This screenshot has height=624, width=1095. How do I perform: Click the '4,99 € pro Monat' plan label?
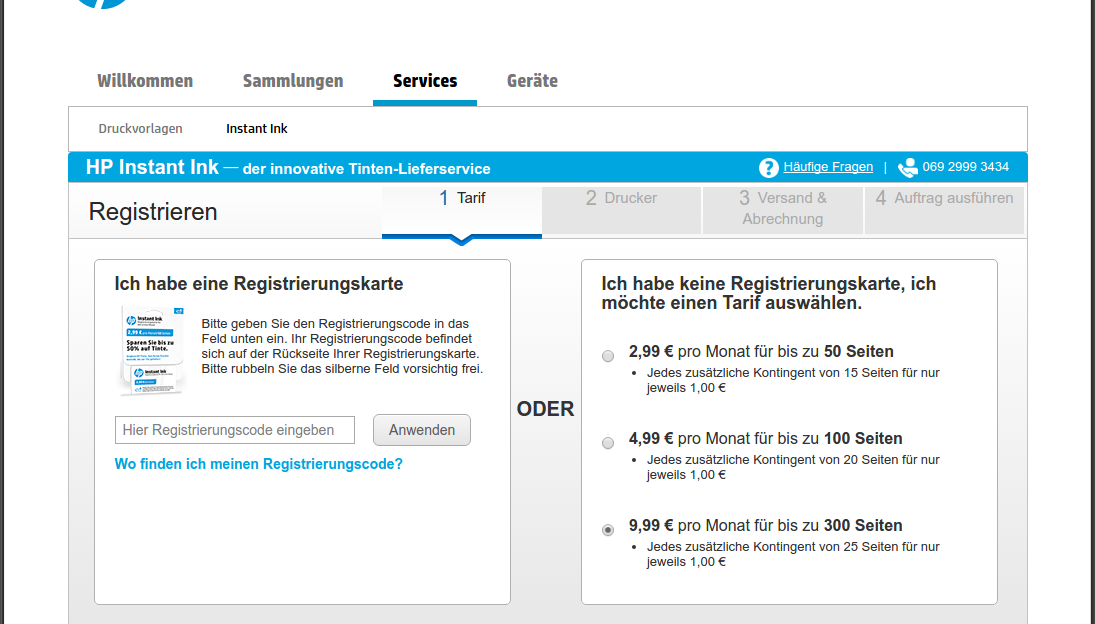tap(765, 439)
